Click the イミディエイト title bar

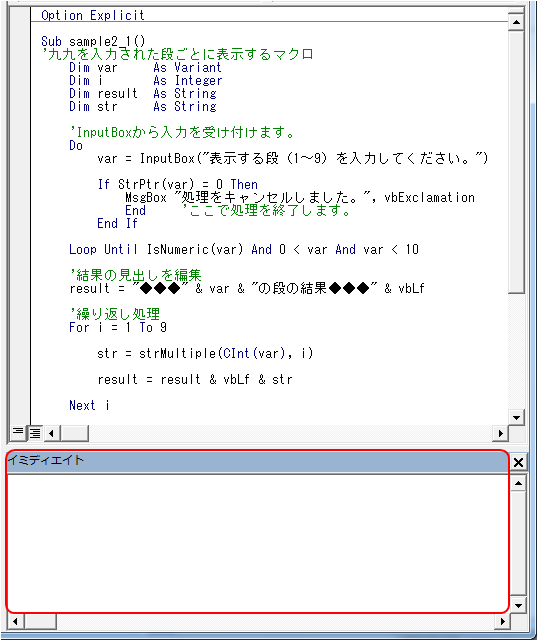tap(258, 461)
